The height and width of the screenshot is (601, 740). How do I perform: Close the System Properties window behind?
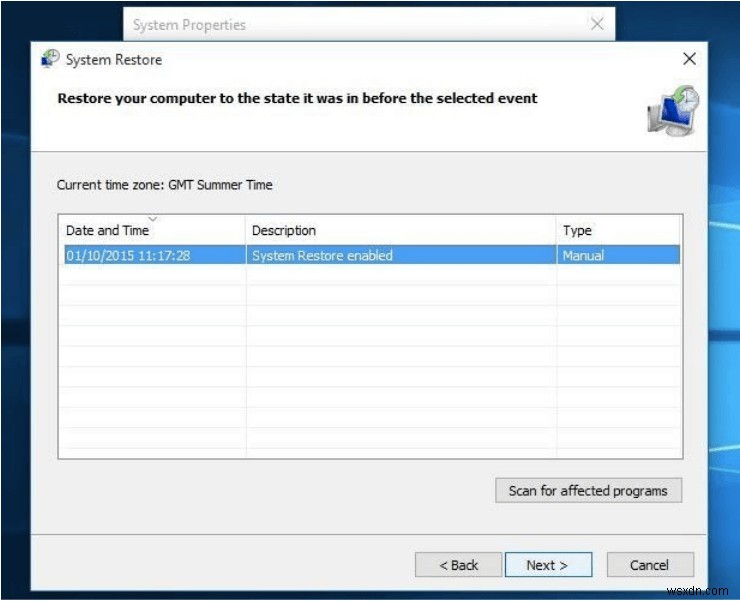coord(597,24)
